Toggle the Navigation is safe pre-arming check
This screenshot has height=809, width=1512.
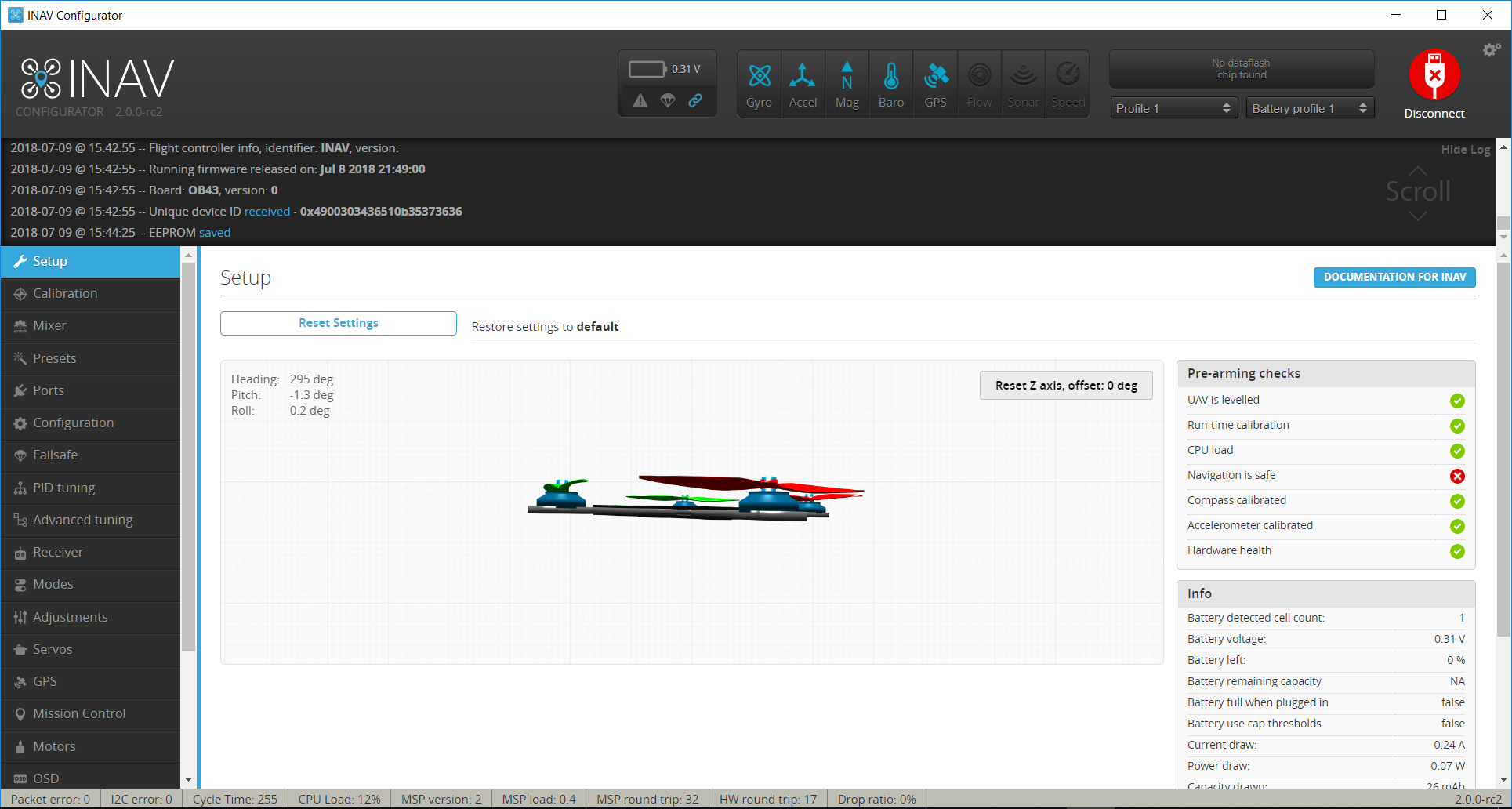[1457, 476]
